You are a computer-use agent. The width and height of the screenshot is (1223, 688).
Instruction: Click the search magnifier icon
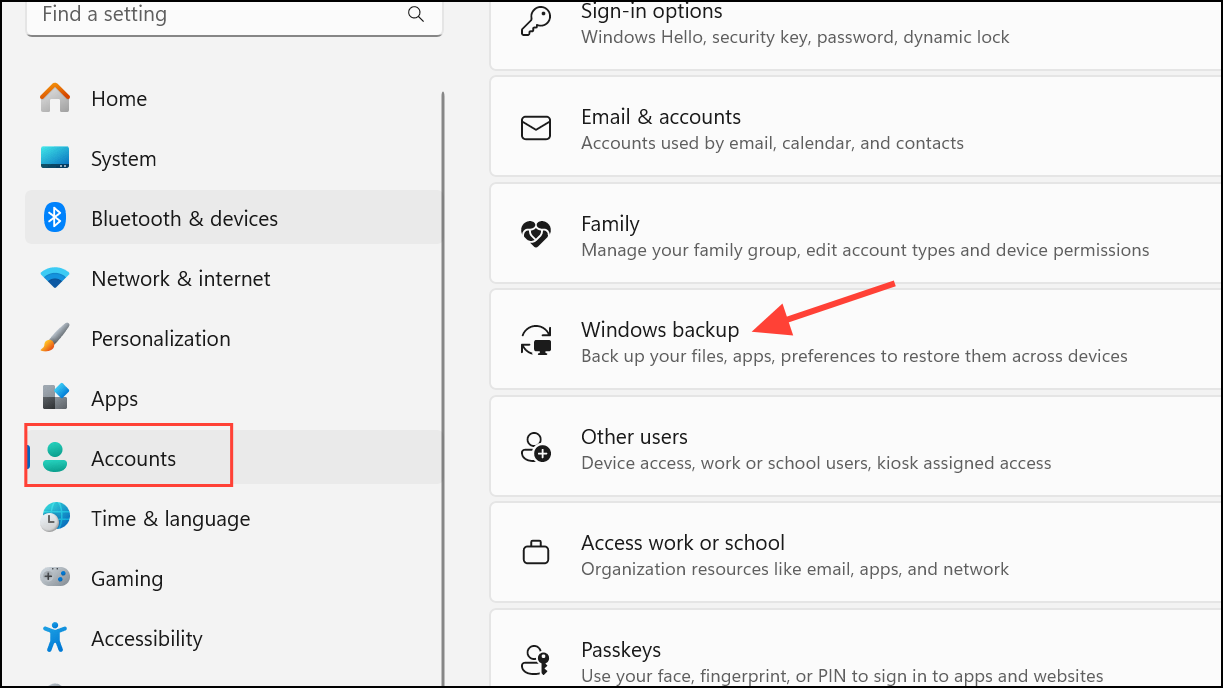(x=416, y=15)
